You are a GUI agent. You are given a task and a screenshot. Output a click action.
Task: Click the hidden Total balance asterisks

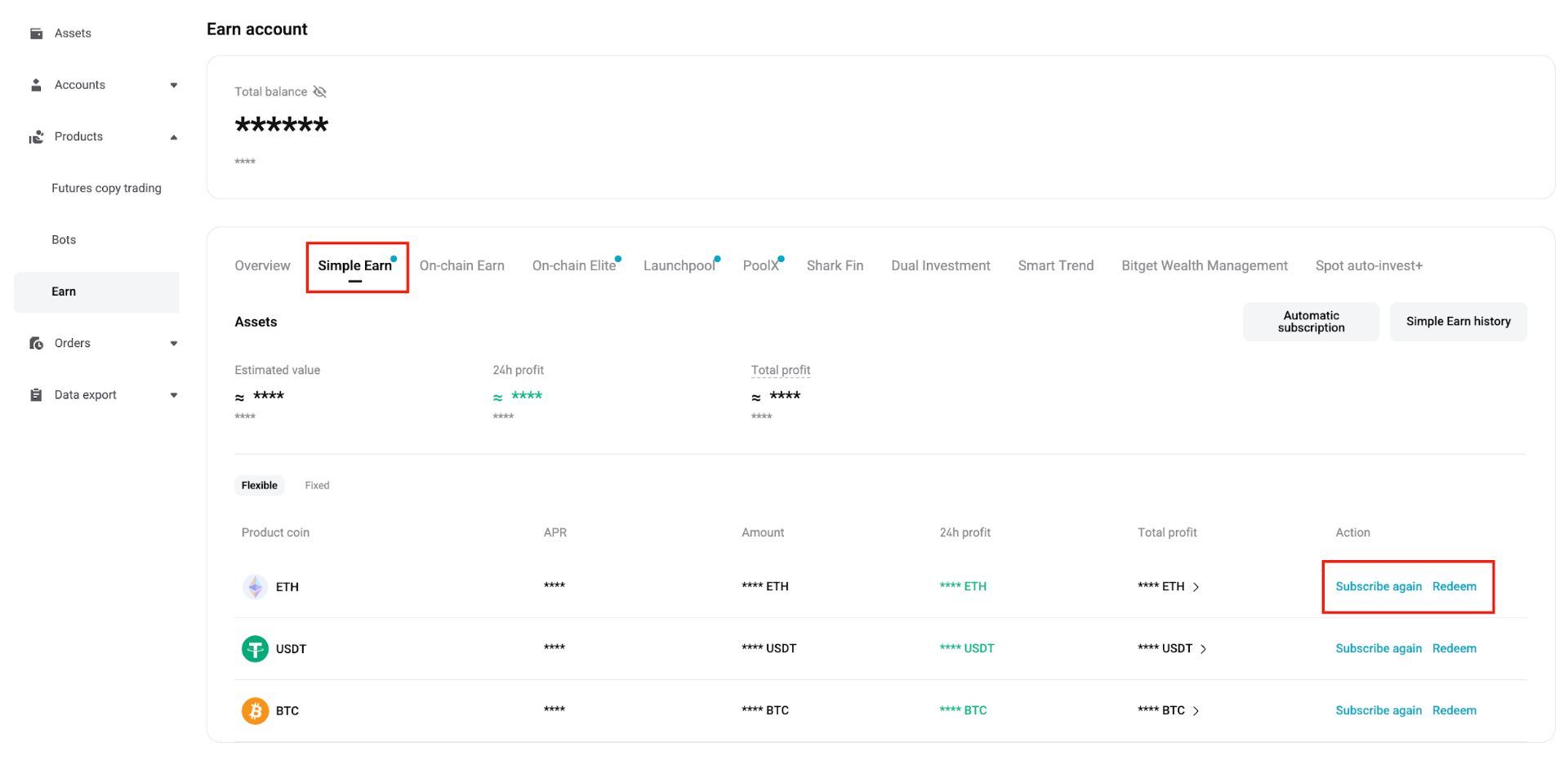282,126
